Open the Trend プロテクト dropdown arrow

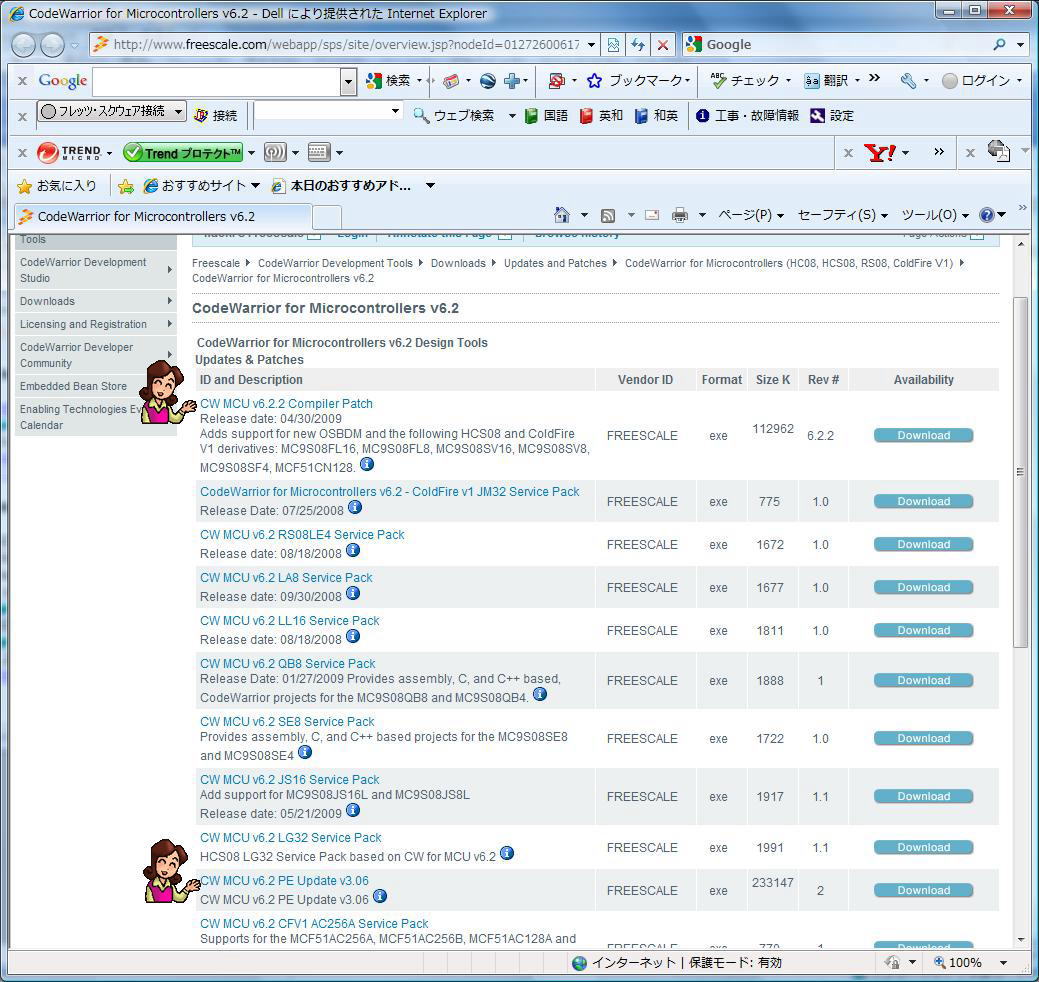click(251, 153)
